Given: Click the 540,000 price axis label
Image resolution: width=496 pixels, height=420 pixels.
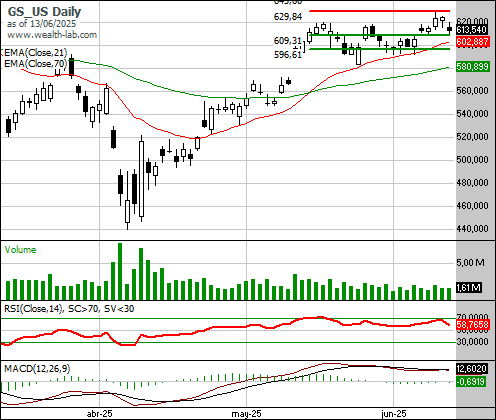Looking at the screenshot, I should click(472, 114).
